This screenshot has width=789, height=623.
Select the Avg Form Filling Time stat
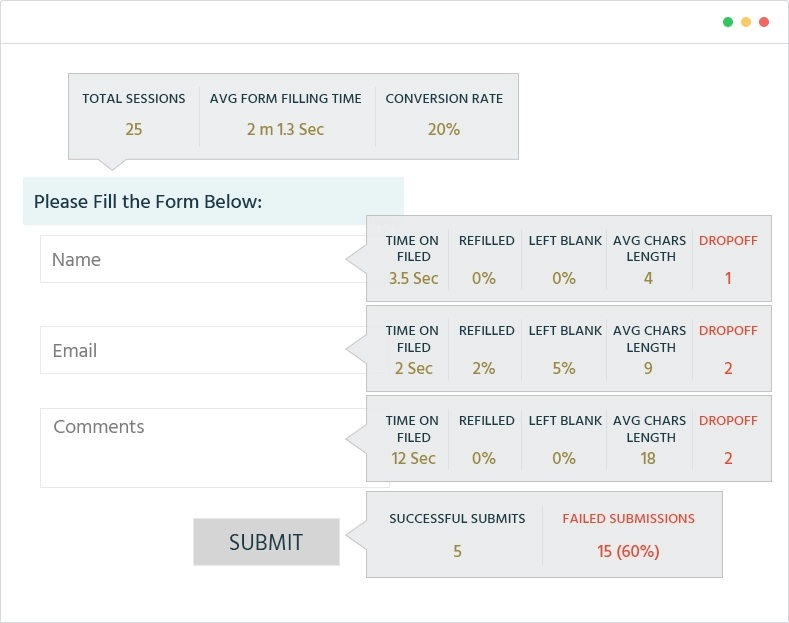point(286,129)
